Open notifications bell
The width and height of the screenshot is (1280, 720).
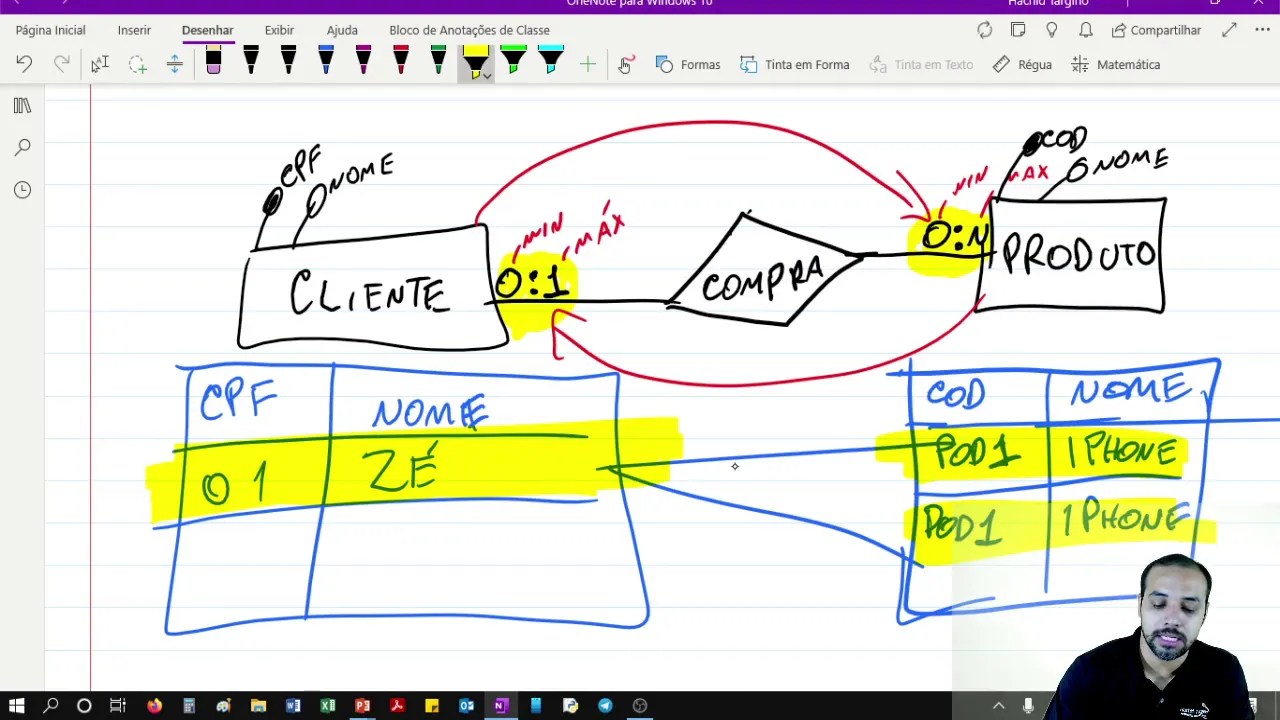point(1086,30)
